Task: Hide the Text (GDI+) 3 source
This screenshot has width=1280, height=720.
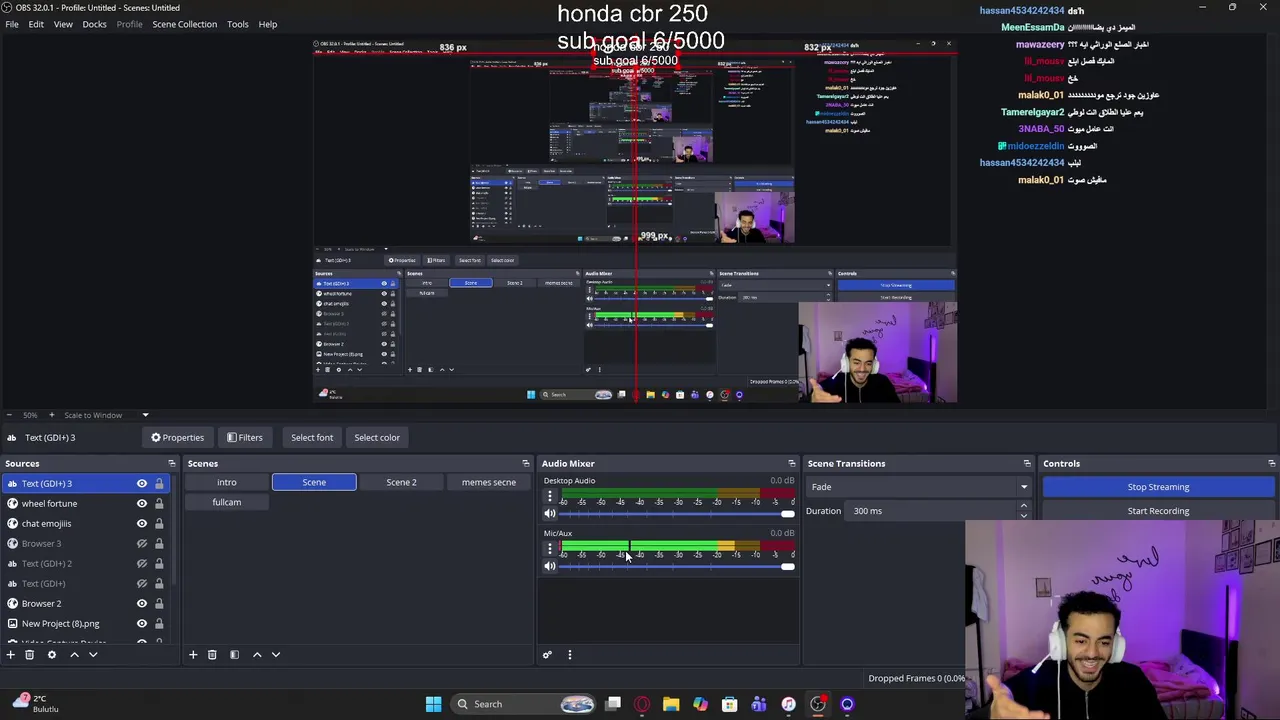Action: coord(142,484)
